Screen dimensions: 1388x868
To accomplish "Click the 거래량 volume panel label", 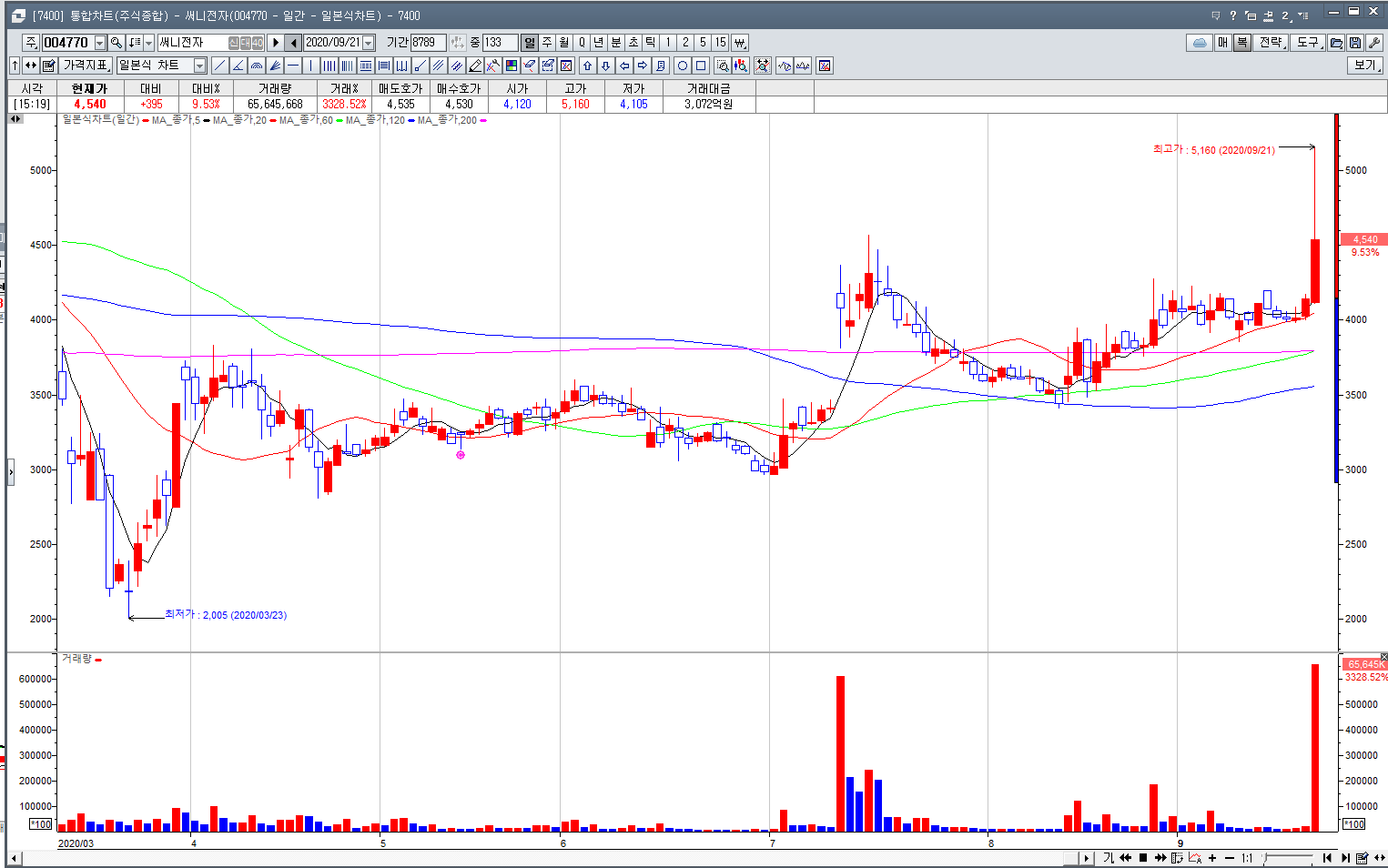I will click(x=76, y=659).
